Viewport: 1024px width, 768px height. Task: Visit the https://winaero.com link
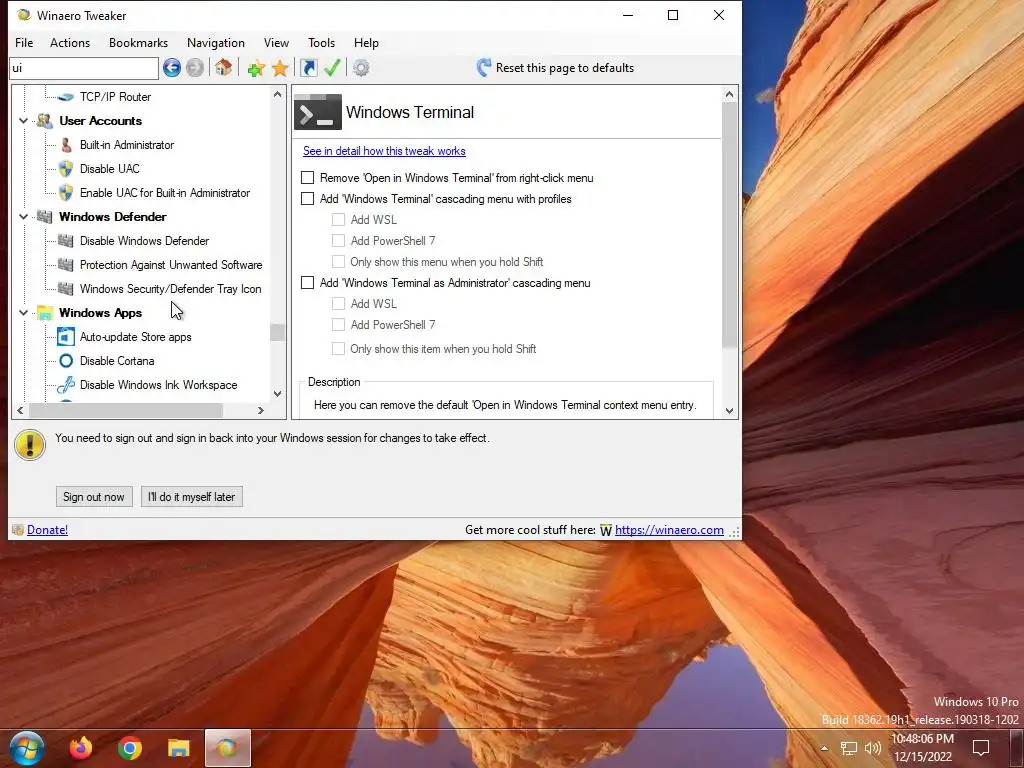click(x=669, y=530)
